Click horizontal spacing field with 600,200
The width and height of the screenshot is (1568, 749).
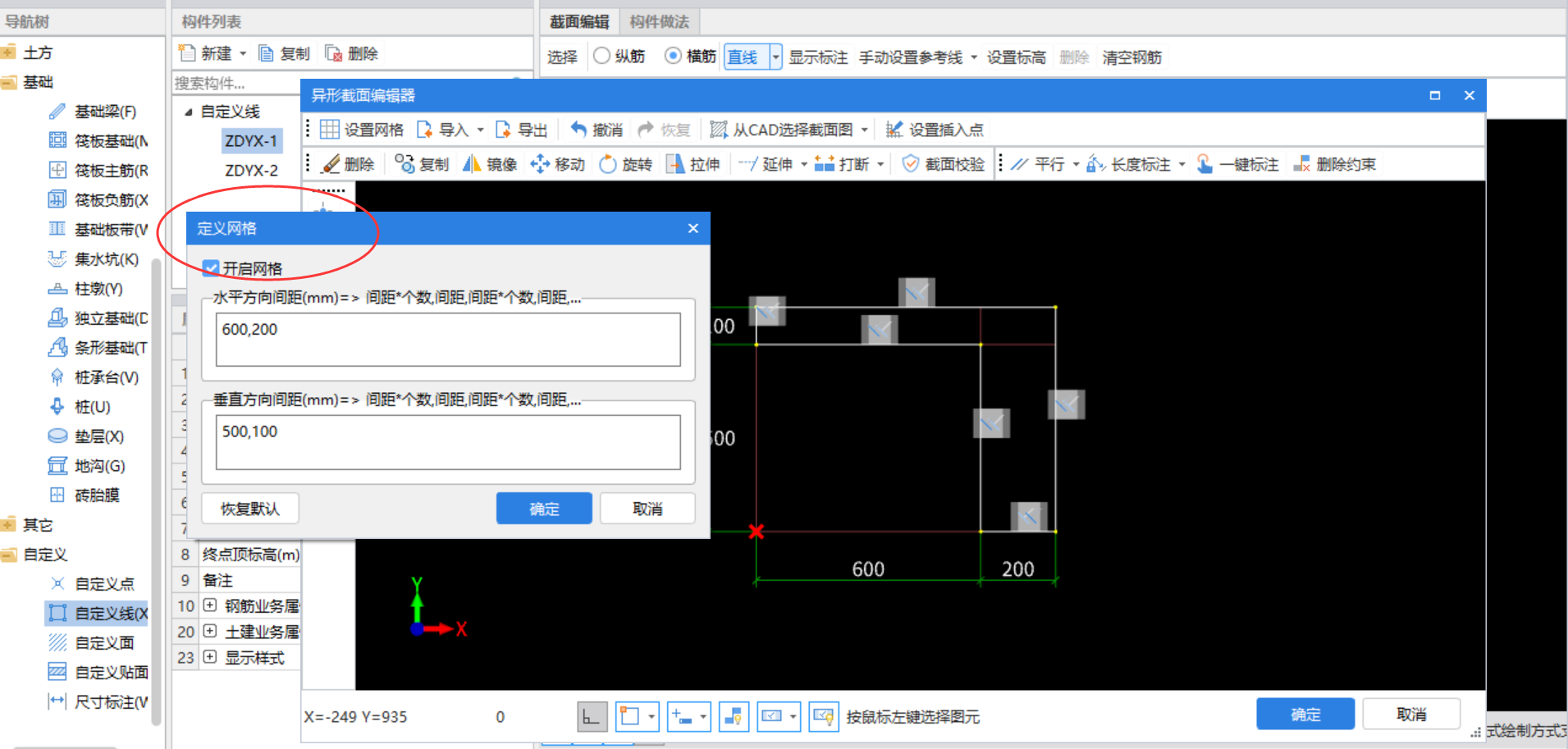448,339
